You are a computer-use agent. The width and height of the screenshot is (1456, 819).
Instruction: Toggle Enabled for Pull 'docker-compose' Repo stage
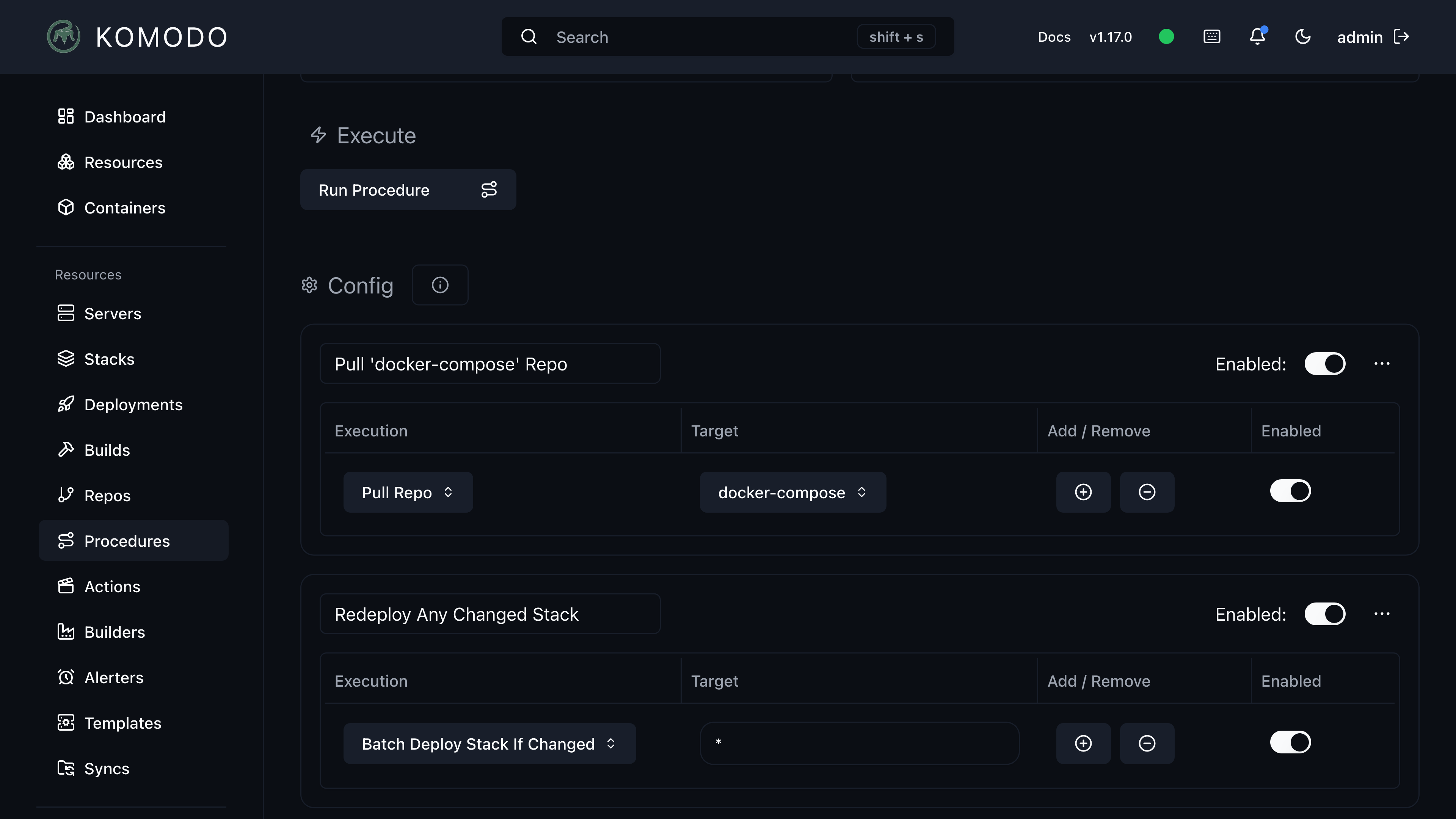pyautogui.click(x=1325, y=364)
